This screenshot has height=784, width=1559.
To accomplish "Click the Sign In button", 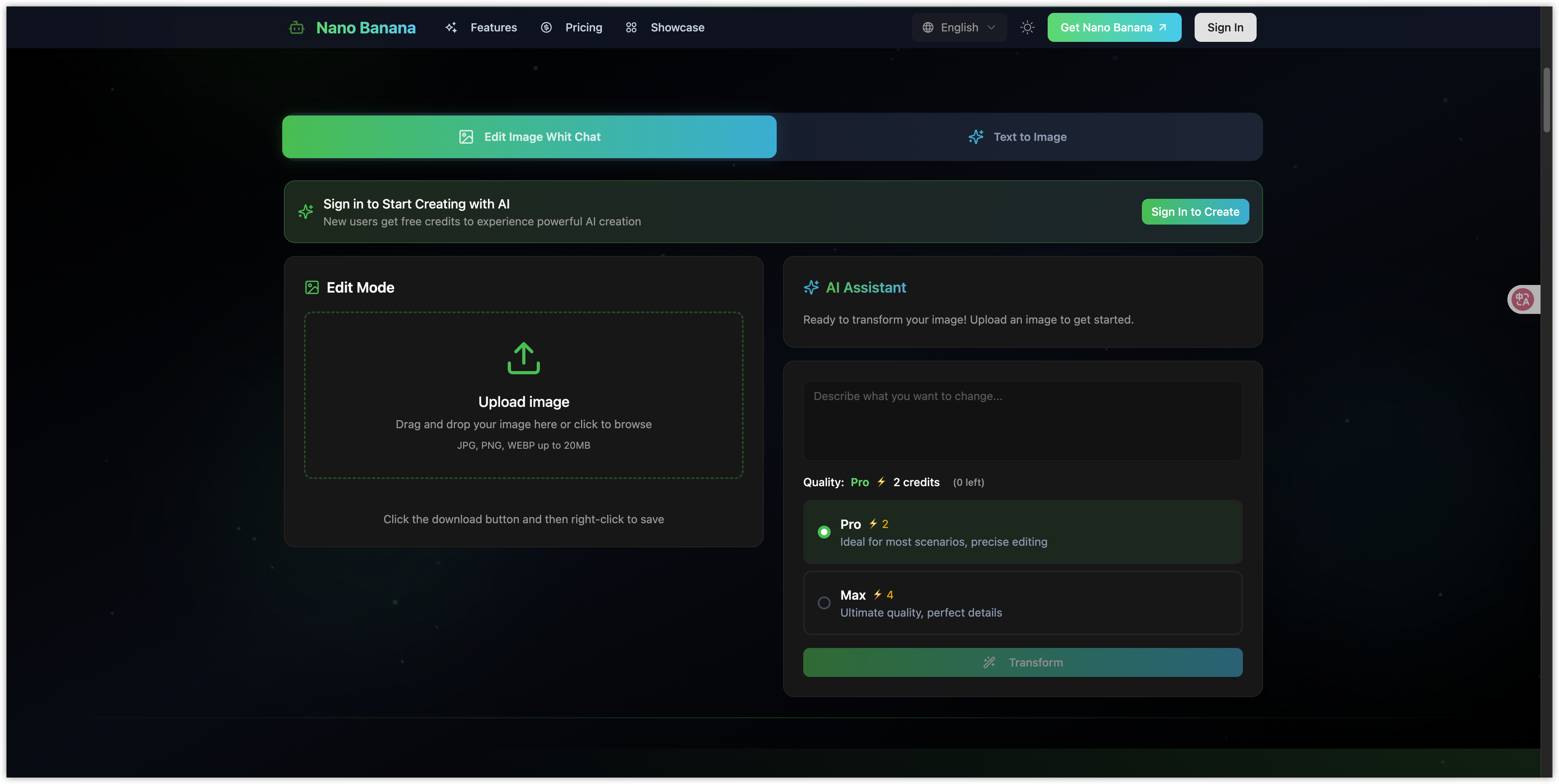I will click(1225, 27).
